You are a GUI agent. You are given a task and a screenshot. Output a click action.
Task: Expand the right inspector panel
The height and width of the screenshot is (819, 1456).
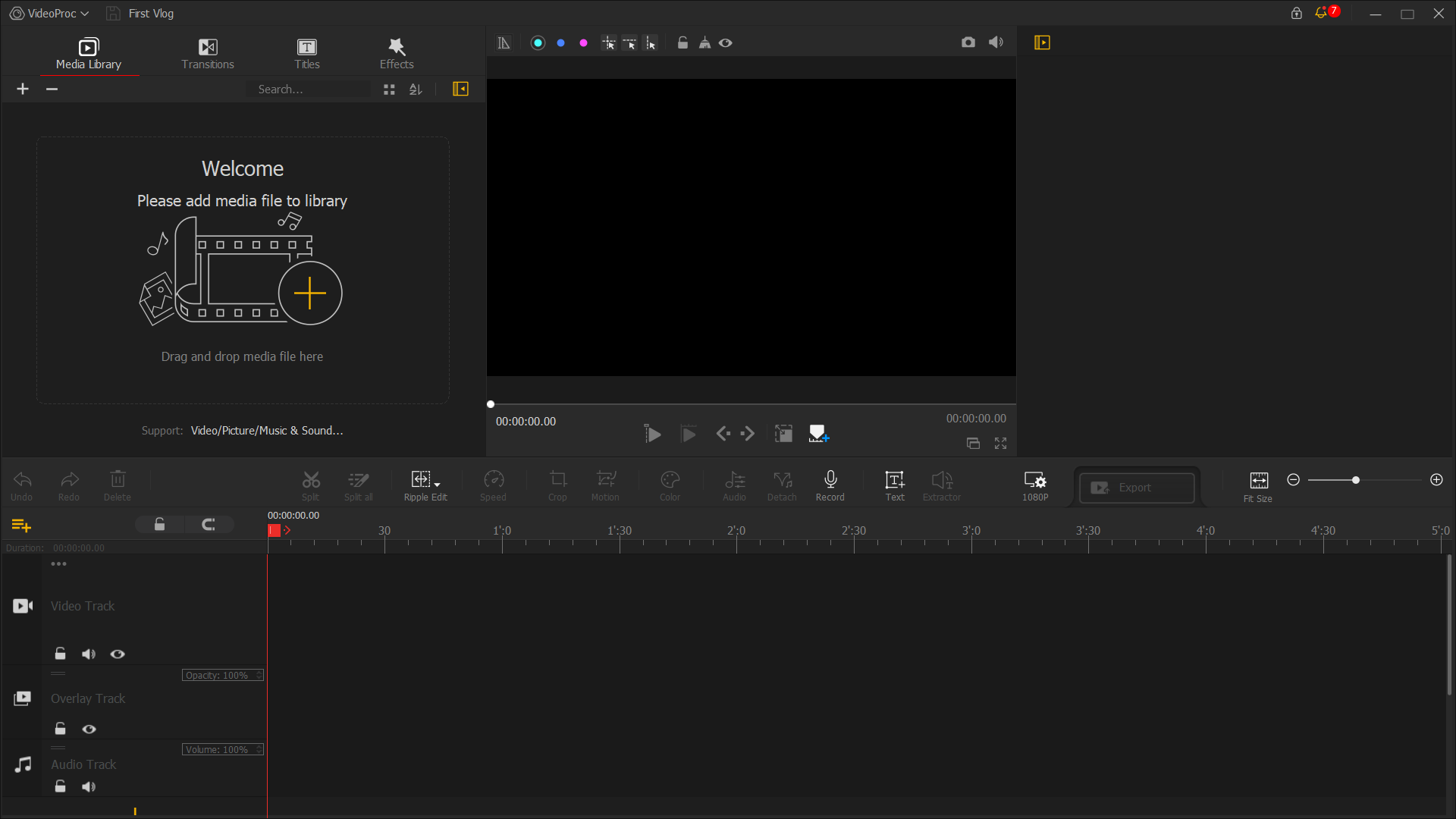1042,42
